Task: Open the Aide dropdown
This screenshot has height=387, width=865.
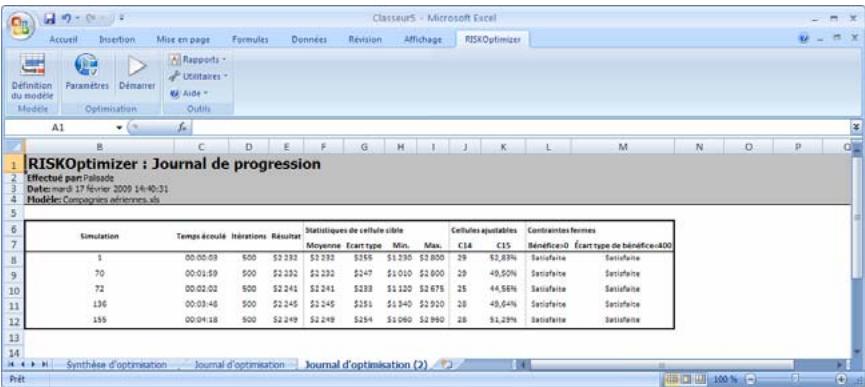Action: coord(190,93)
